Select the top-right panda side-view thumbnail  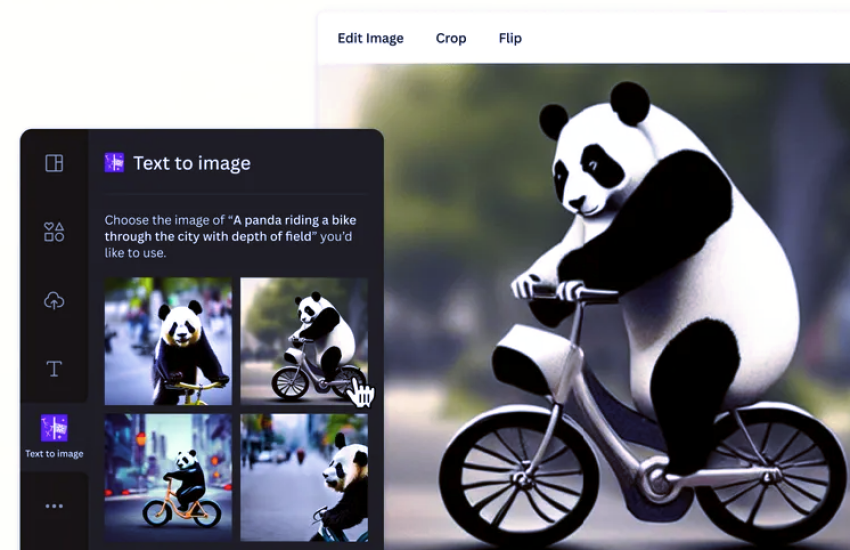[x=303, y=341]
